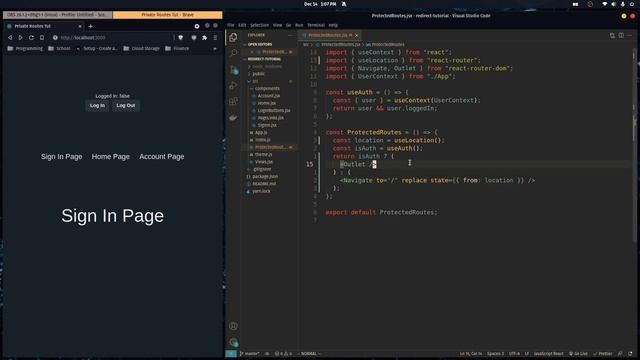The width and height of the screenshot is (640, 360).
Task: Collapse the src folder
Action: pyautogui.click(x=255, y=81)
